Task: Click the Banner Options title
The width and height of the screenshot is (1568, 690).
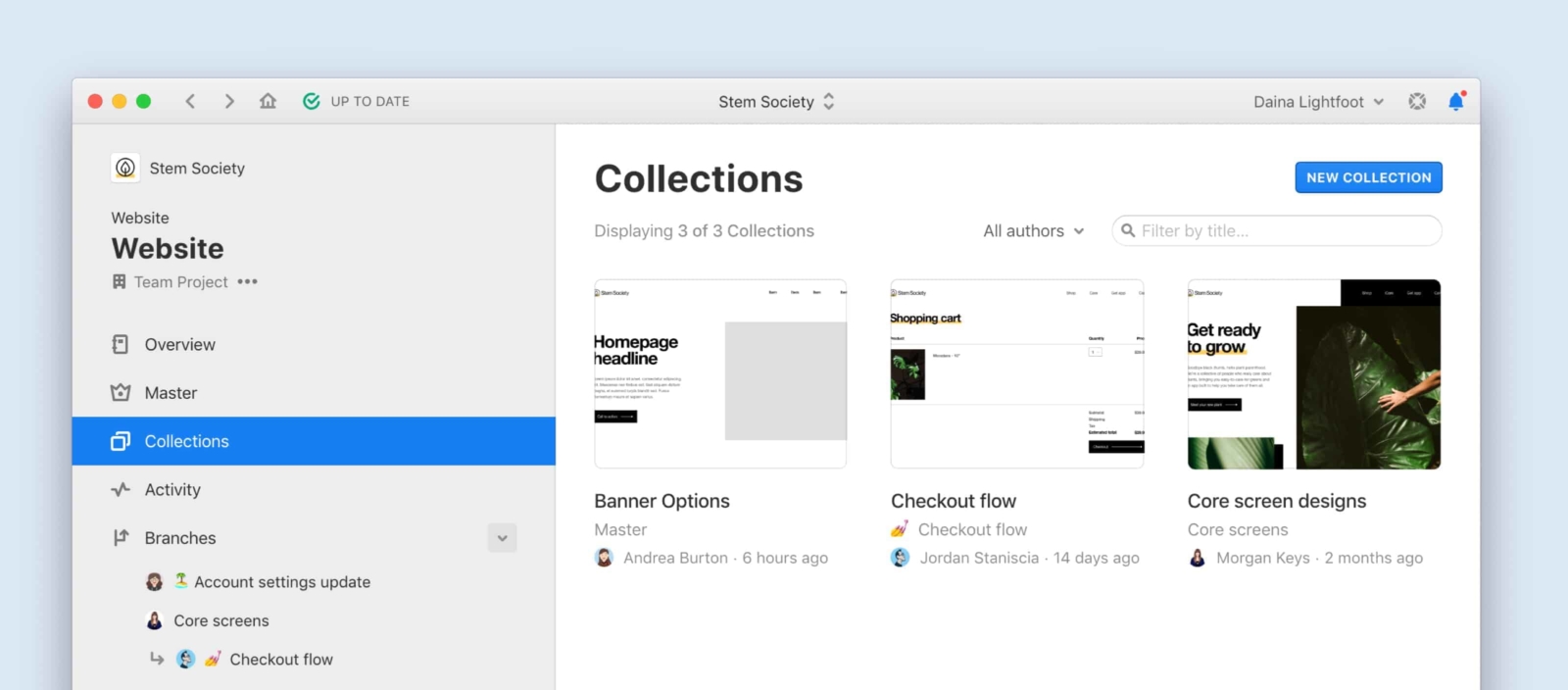Action: (x=661, y=501)
